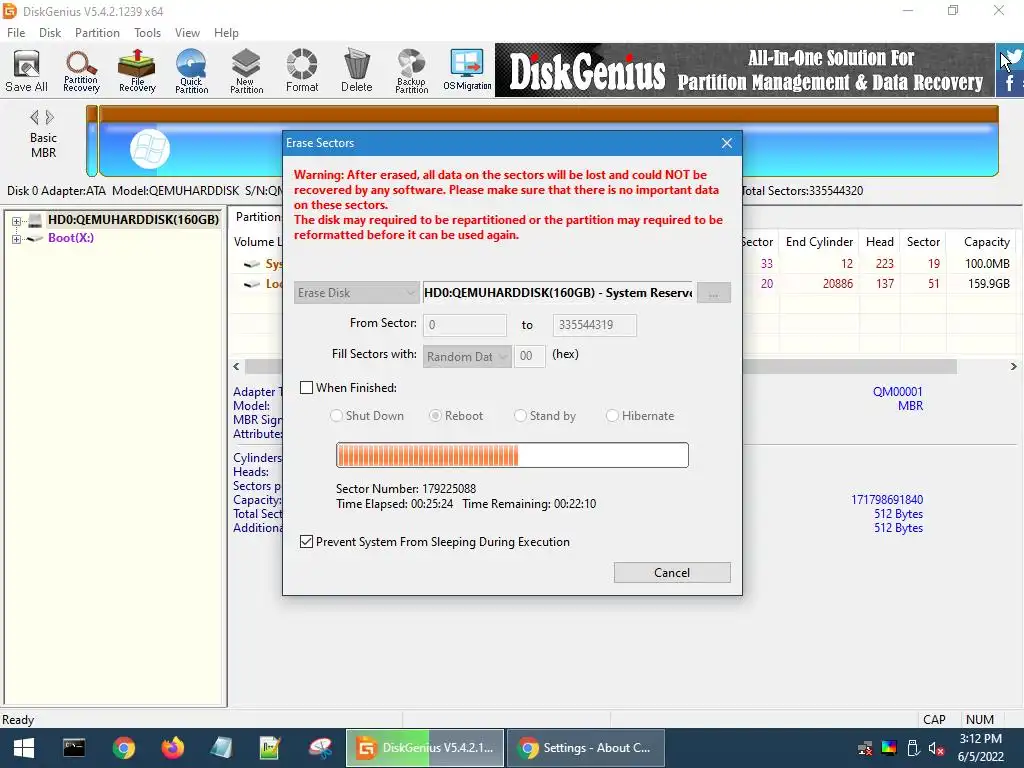1024x768 pixels.
Task: Launch Firefox from the taskbar
Action: click(x=172, y=748)
